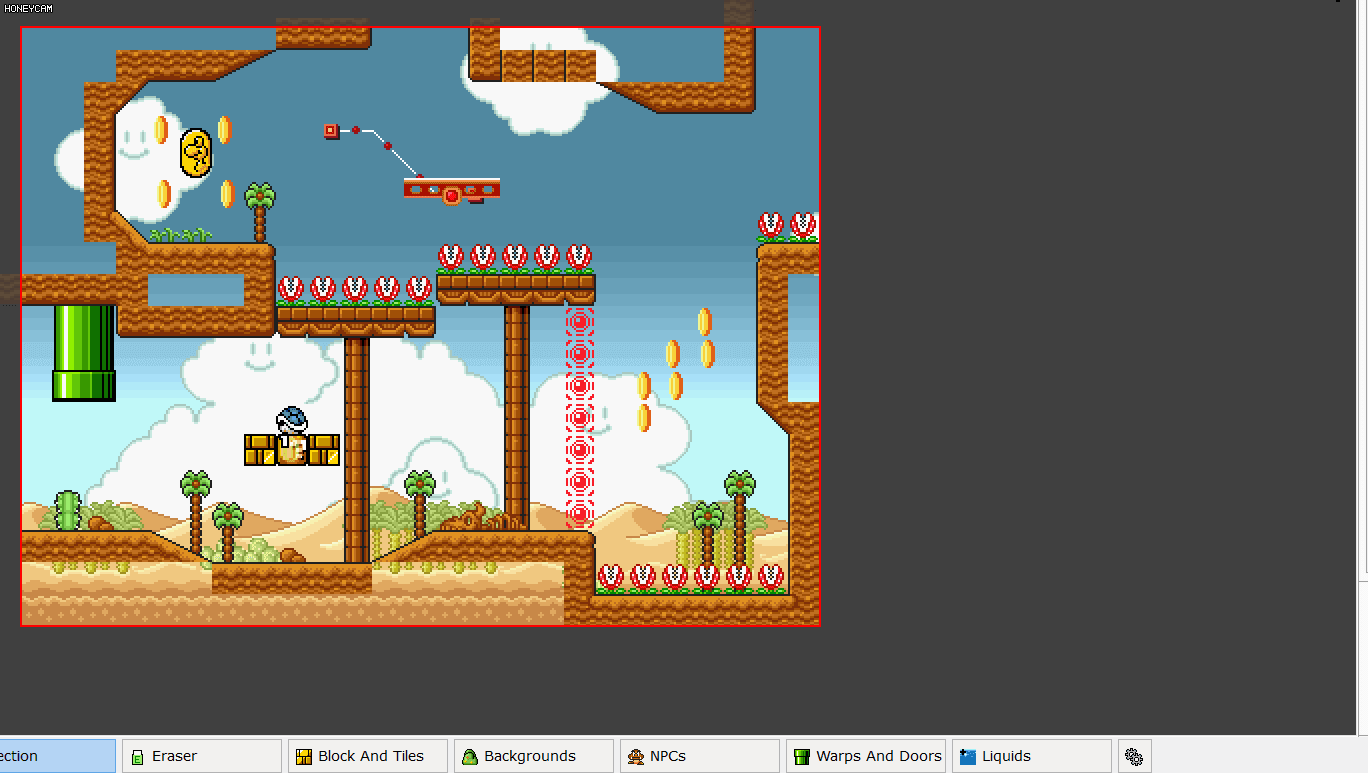
Task: Select the palm tree on the upper ledge
Action: (260, 212)
